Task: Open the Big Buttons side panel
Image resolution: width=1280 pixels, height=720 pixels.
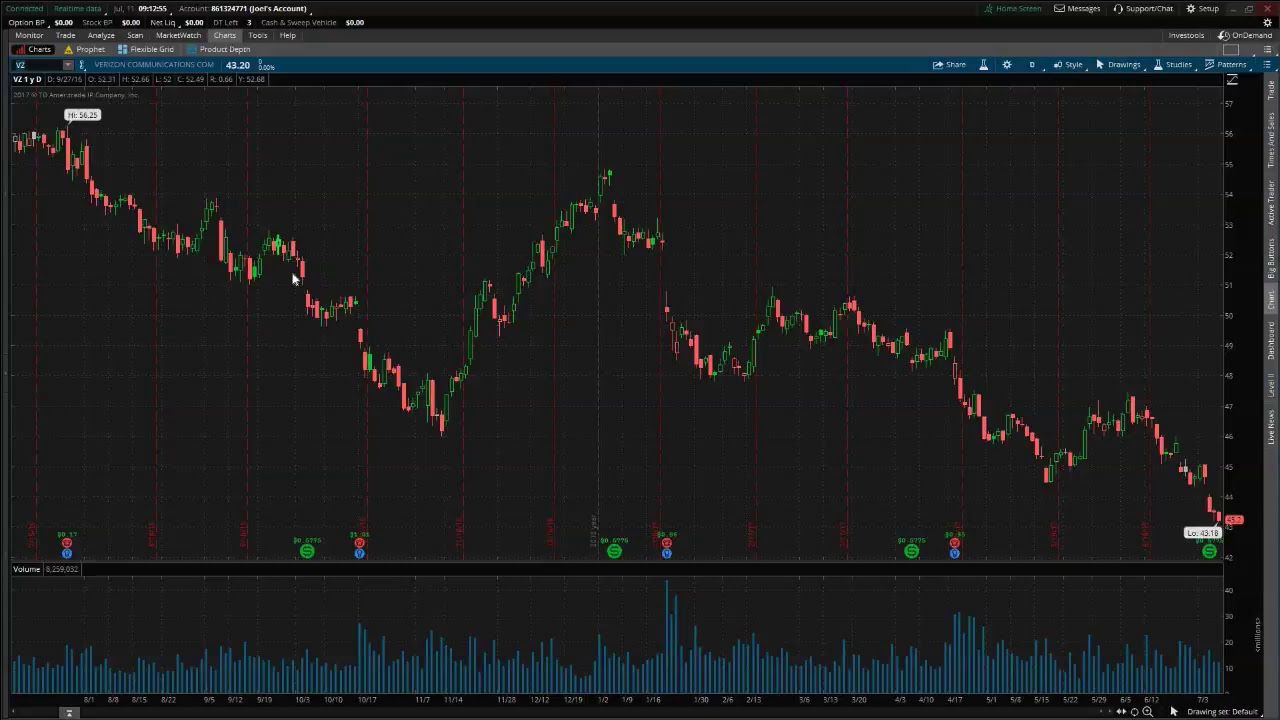Action: pos(1271,258)
